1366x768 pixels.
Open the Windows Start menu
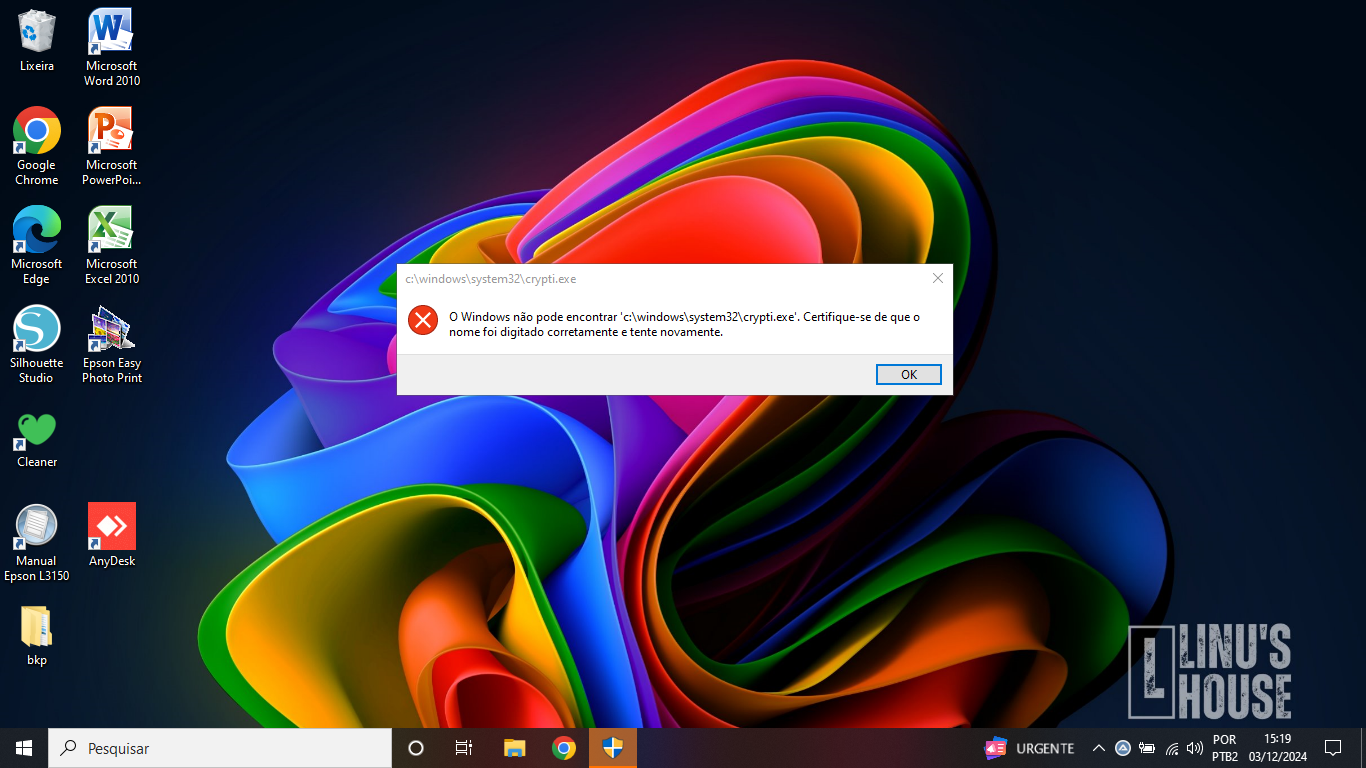24,748
